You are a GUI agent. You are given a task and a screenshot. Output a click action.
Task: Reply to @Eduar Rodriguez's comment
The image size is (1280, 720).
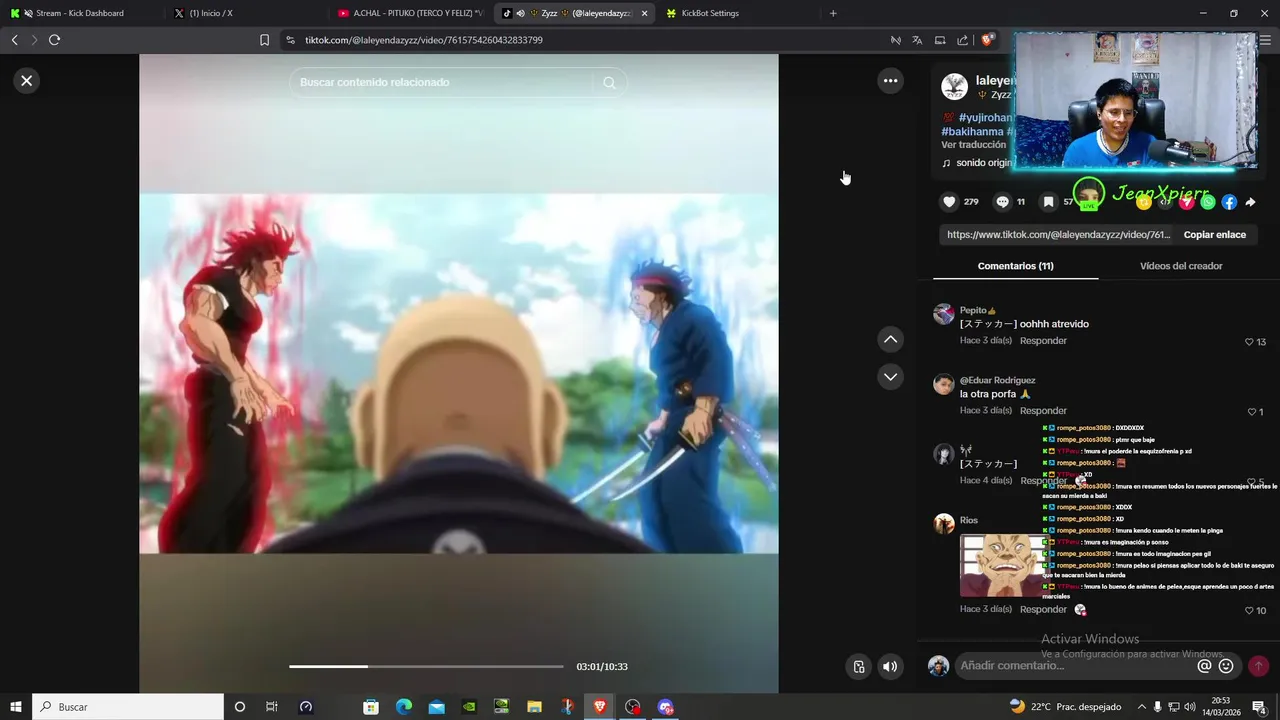(1043, 411)
